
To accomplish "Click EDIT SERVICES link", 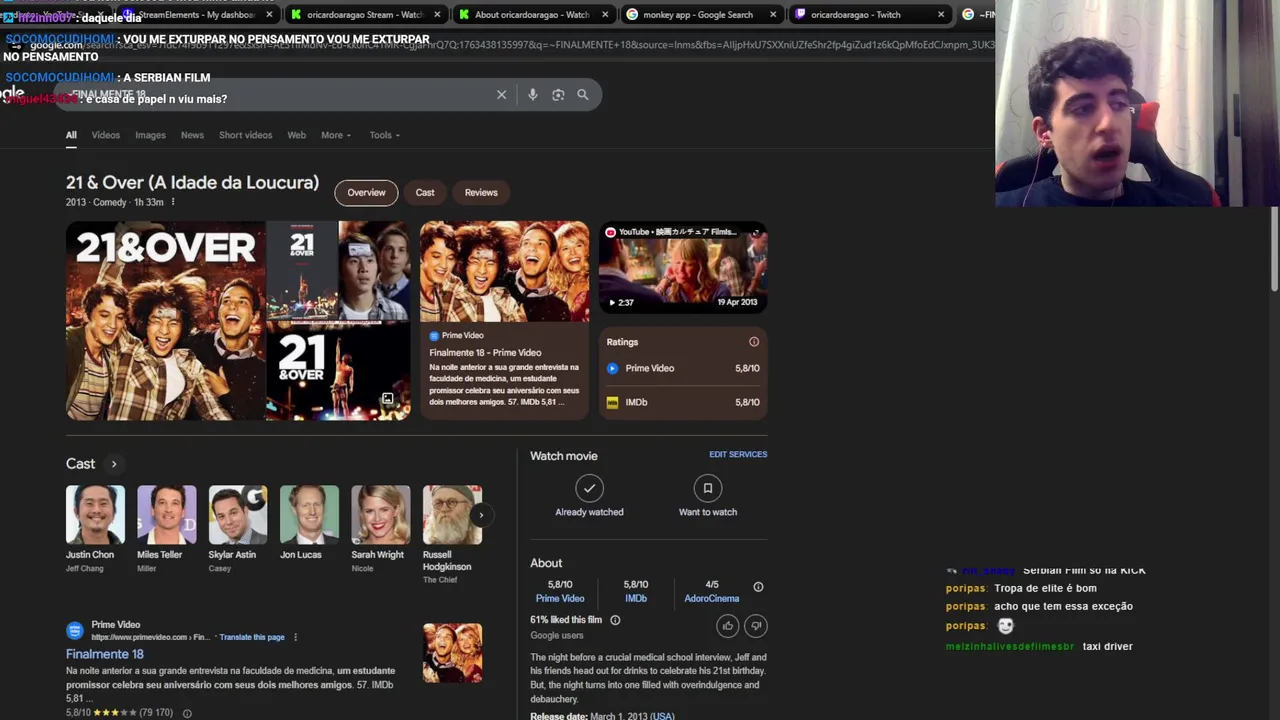I will coord(738,454).
